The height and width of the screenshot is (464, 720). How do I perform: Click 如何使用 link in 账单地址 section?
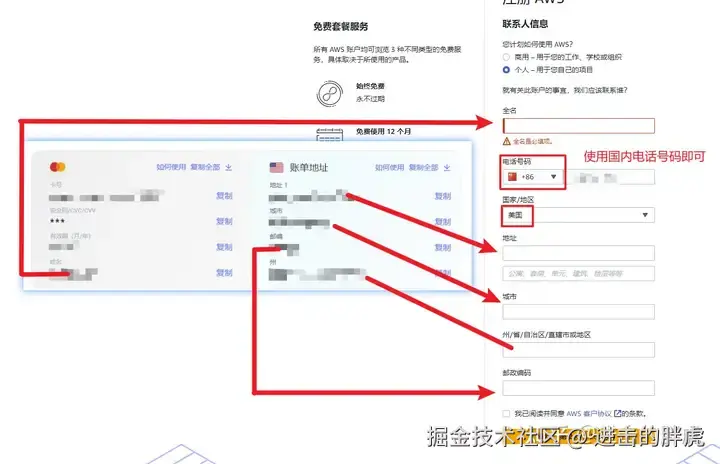pos(389,167)
